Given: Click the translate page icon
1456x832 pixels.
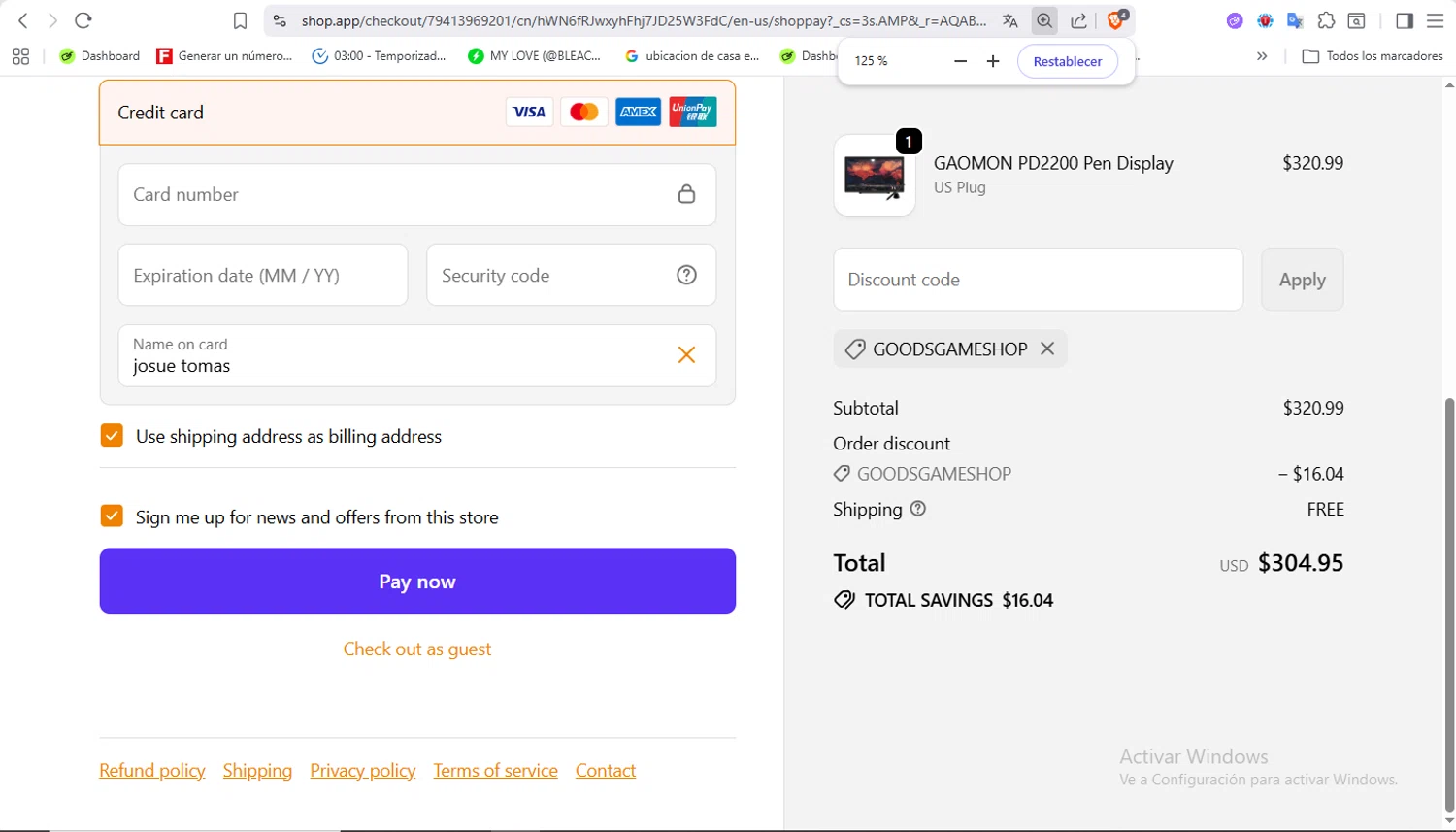Looking at the screenshot, I should point(1010,20).
